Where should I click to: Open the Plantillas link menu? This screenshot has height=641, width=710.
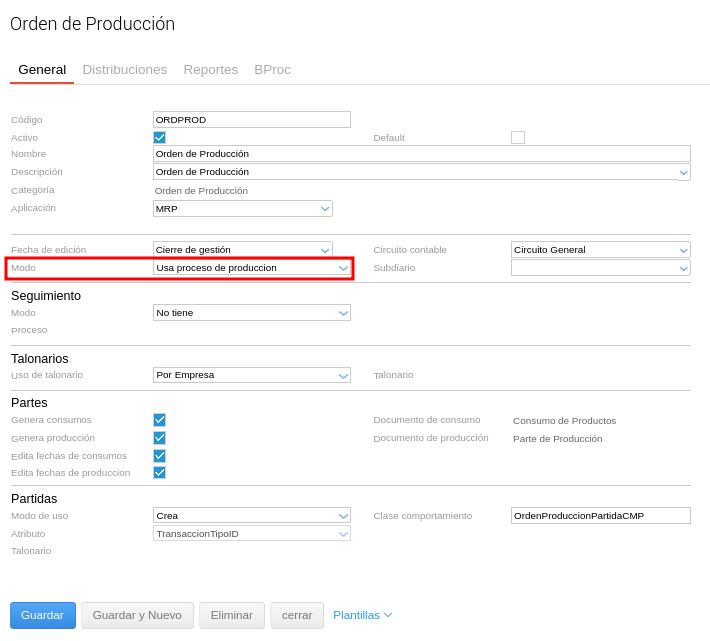362,615
